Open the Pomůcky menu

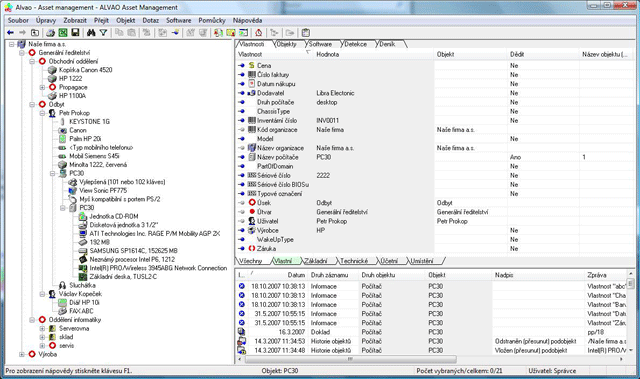point(212,20)
